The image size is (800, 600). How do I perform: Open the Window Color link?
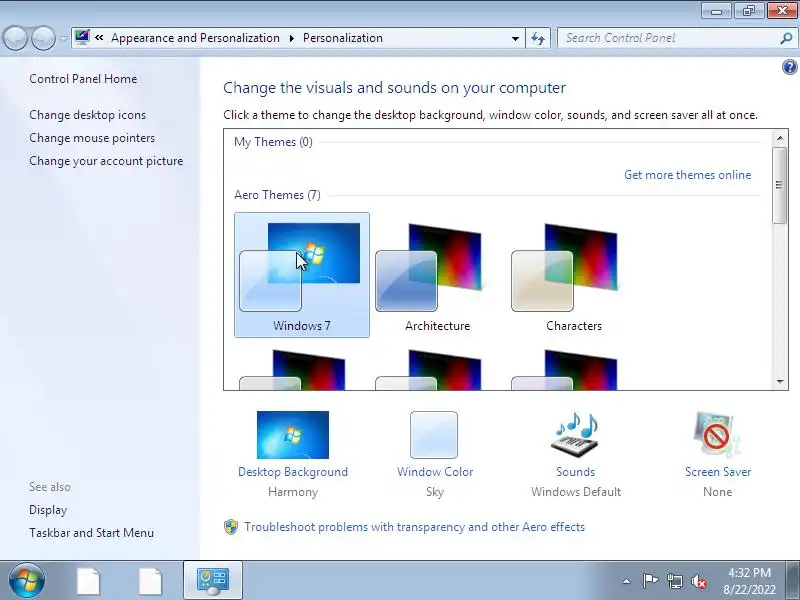435,472
